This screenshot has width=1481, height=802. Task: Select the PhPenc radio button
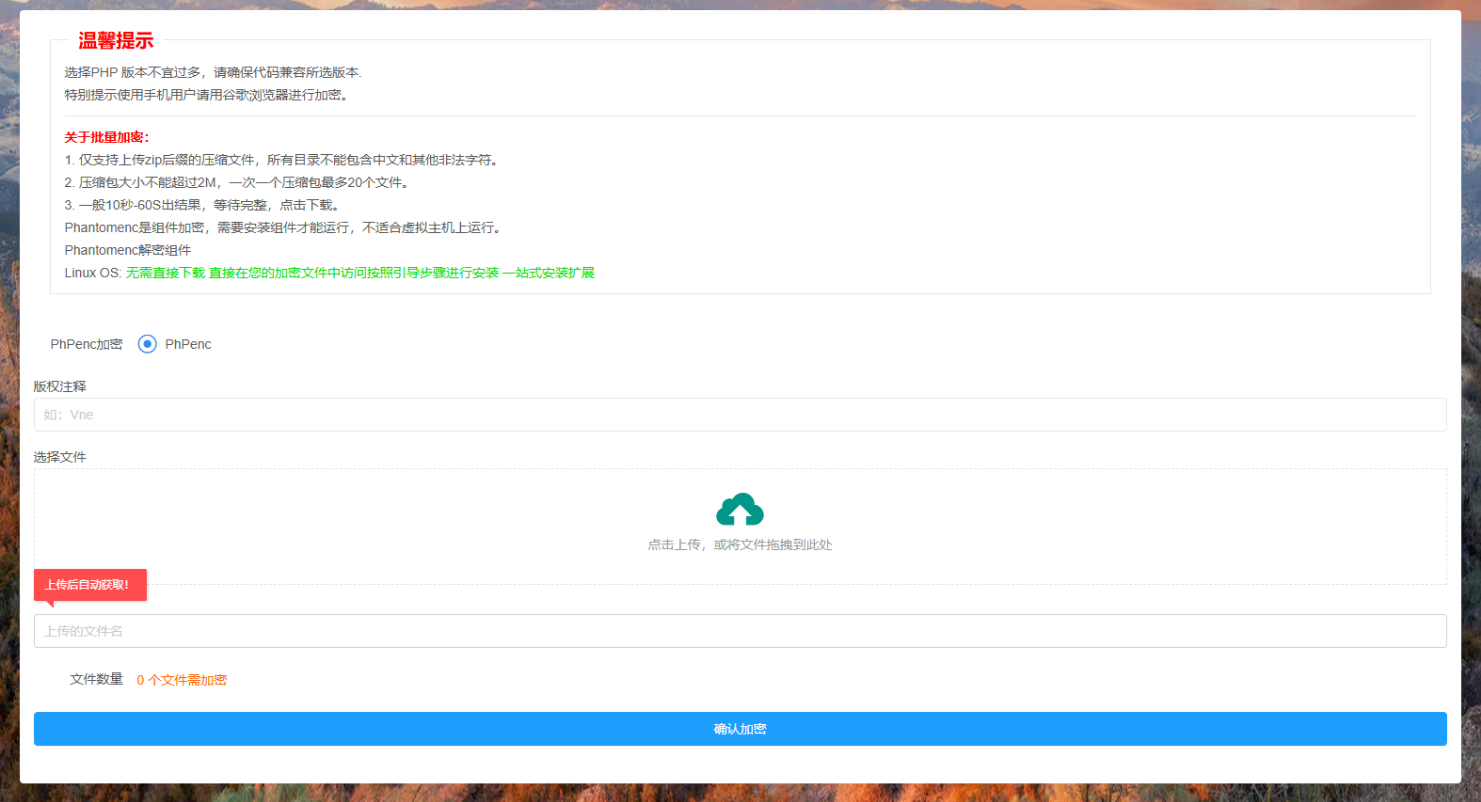coord(147,344)
